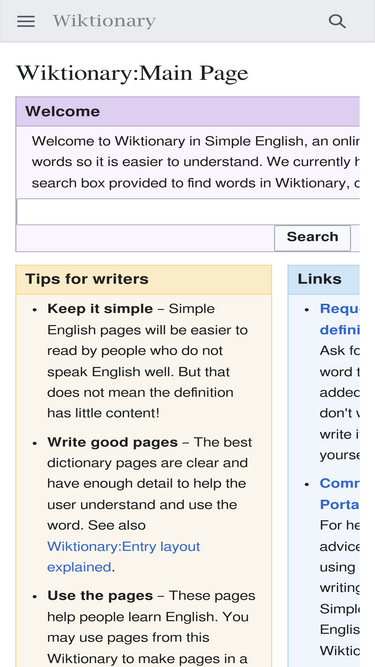Select the bold 'Write good pages' text

click(112, 442)
